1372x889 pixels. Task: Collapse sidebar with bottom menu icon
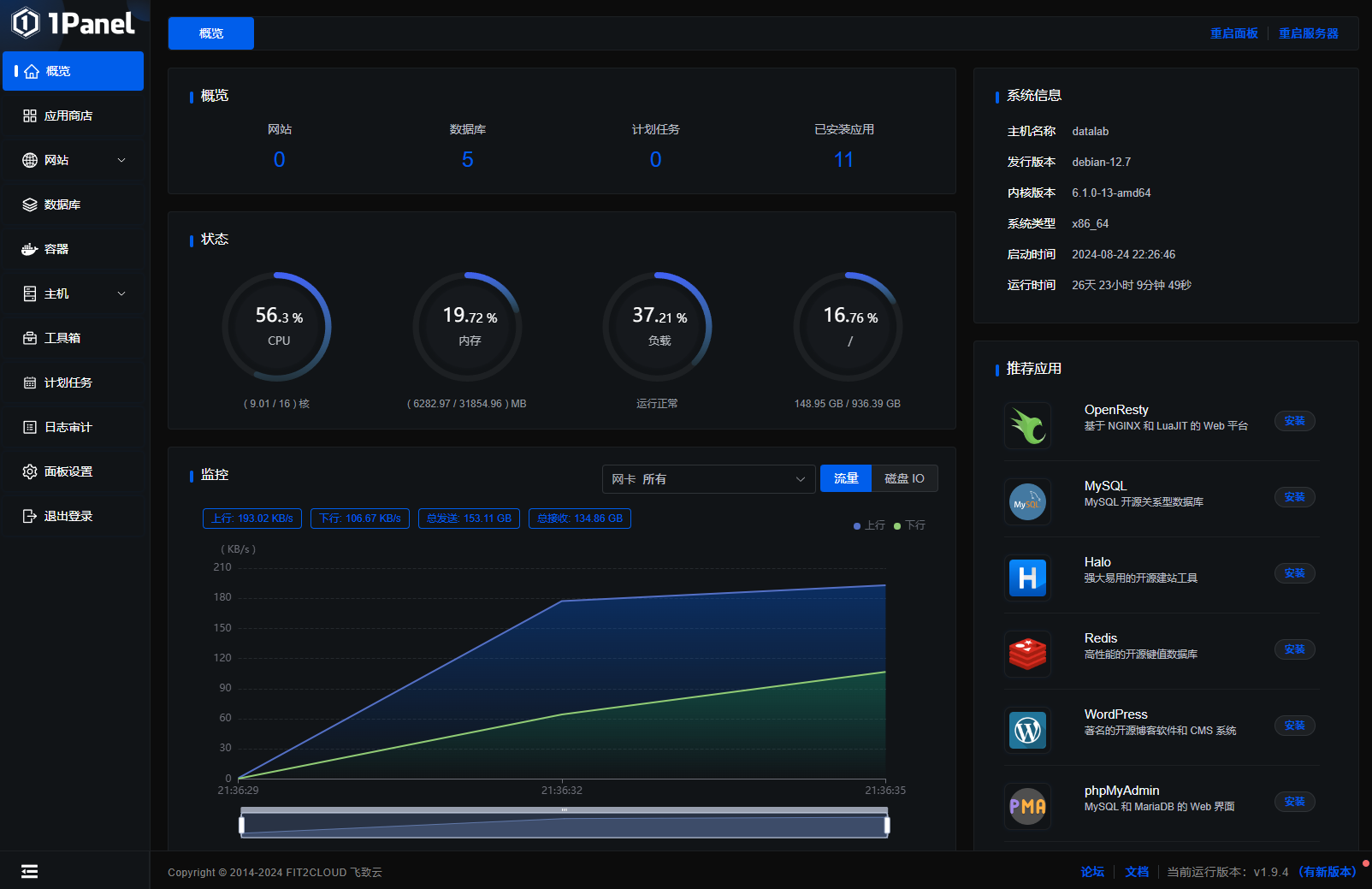(29, 871)
